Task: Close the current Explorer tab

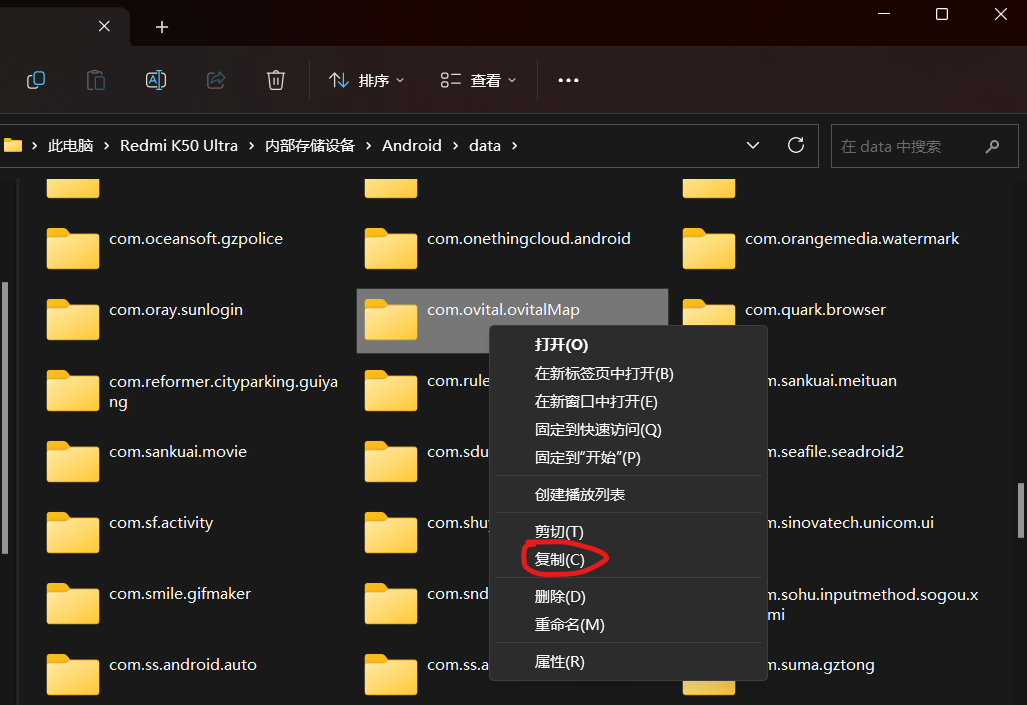Action: pyautogui.click(x=104, y=26)
